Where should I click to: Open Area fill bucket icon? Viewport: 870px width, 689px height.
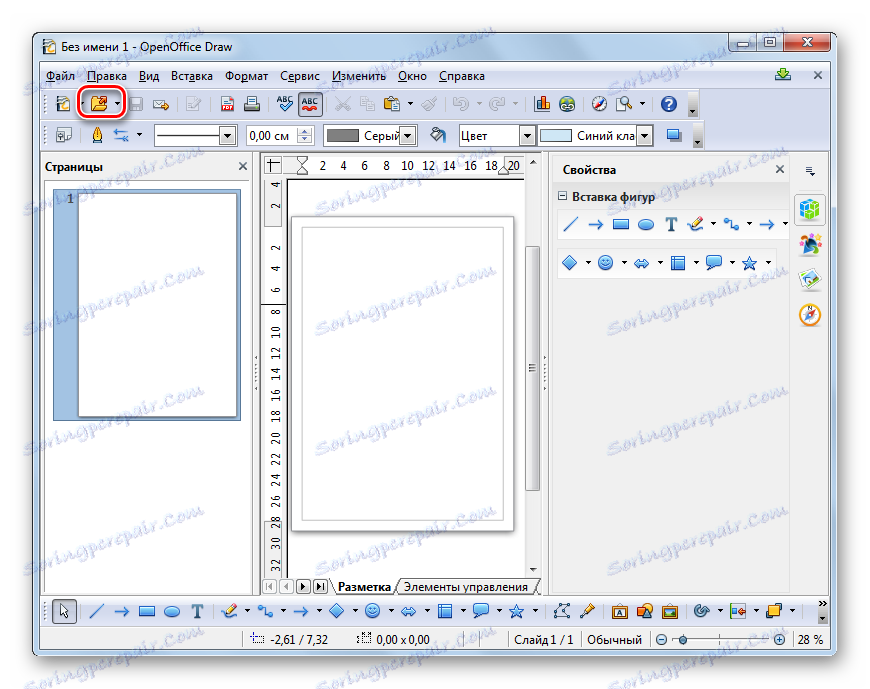(x=438, y=135)
